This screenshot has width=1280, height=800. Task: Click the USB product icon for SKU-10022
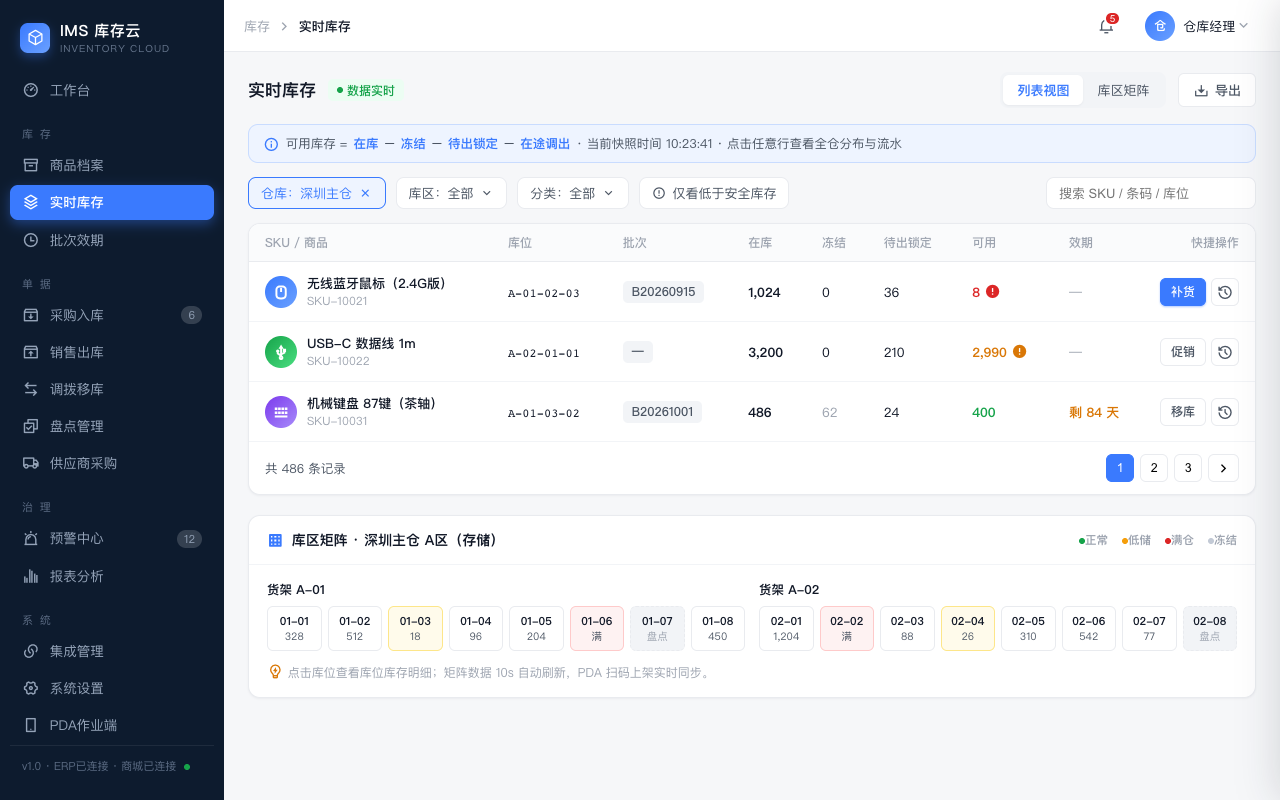click(281, 352)
